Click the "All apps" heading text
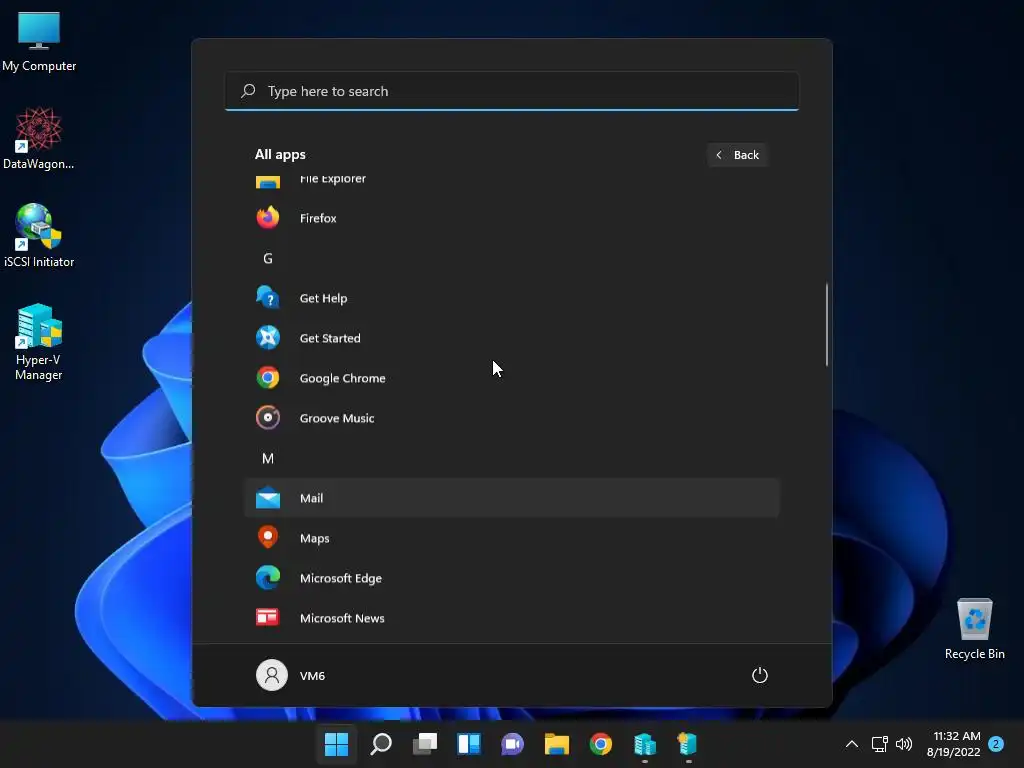Image resolution: width=1024 pixels, height=768 pixels. 280,155
